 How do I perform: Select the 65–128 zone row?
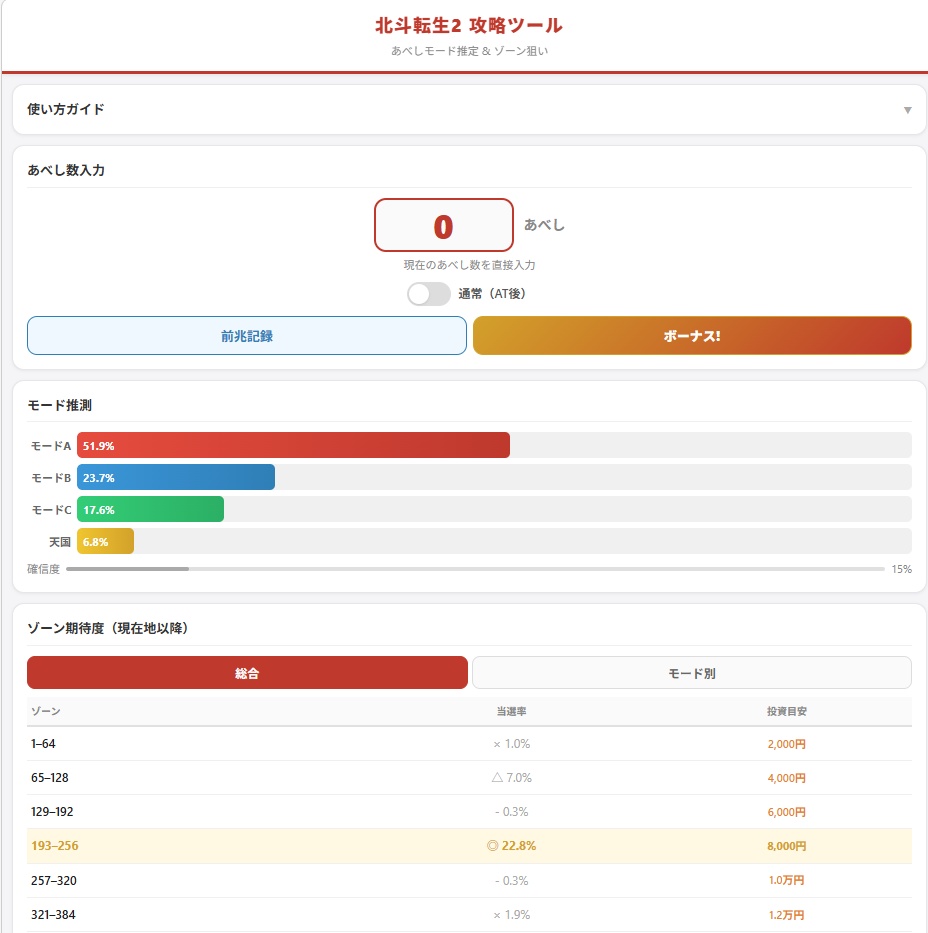tap(469, 778)
